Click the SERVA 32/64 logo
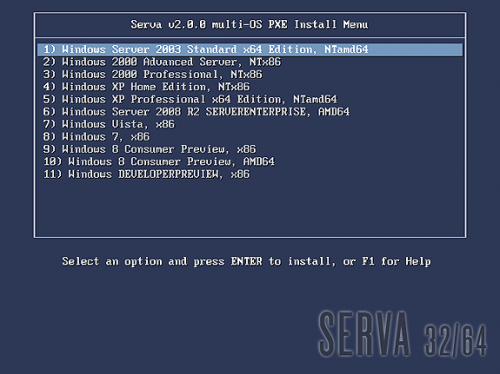 [403, 334]
